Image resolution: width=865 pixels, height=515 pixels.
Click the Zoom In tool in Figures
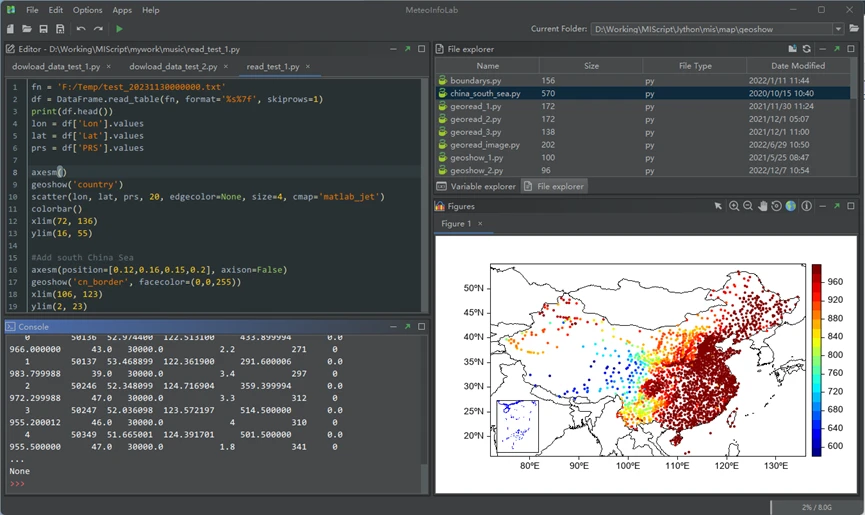point(734,206)
